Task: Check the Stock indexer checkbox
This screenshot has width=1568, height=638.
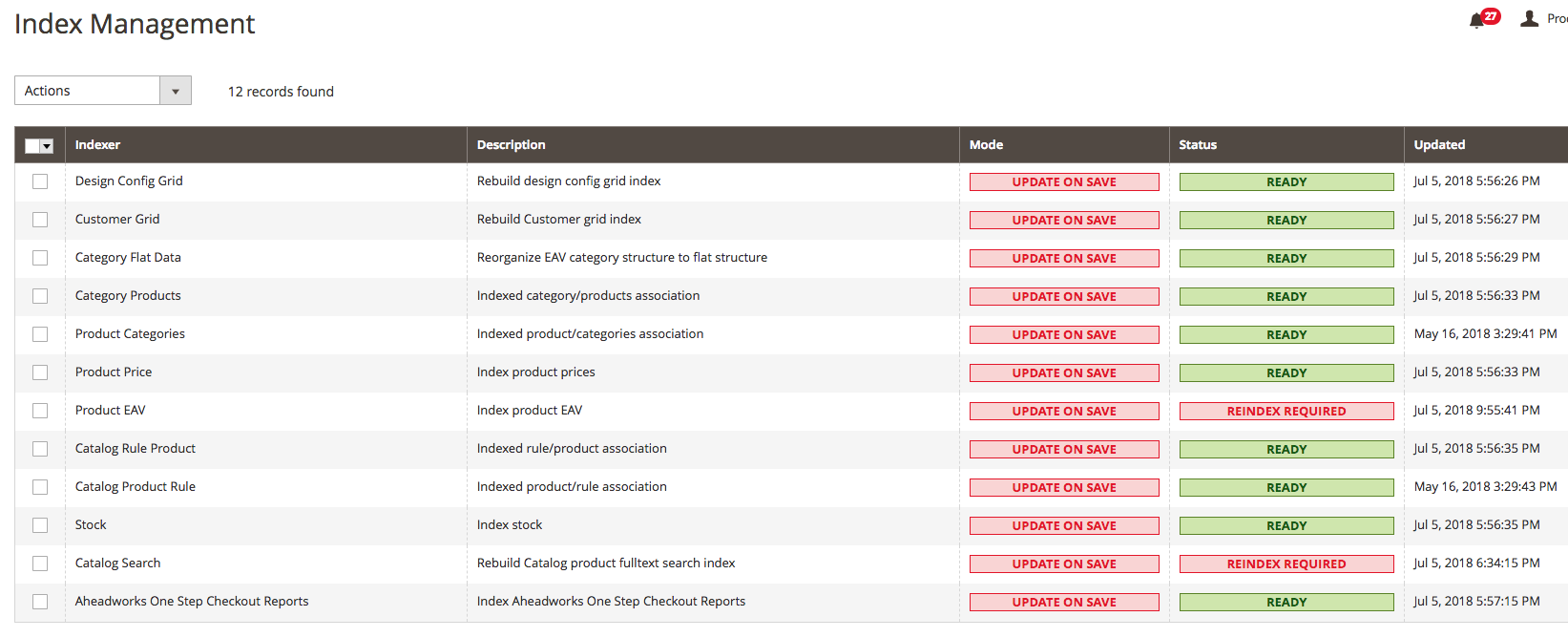Action: click(40, 525)
